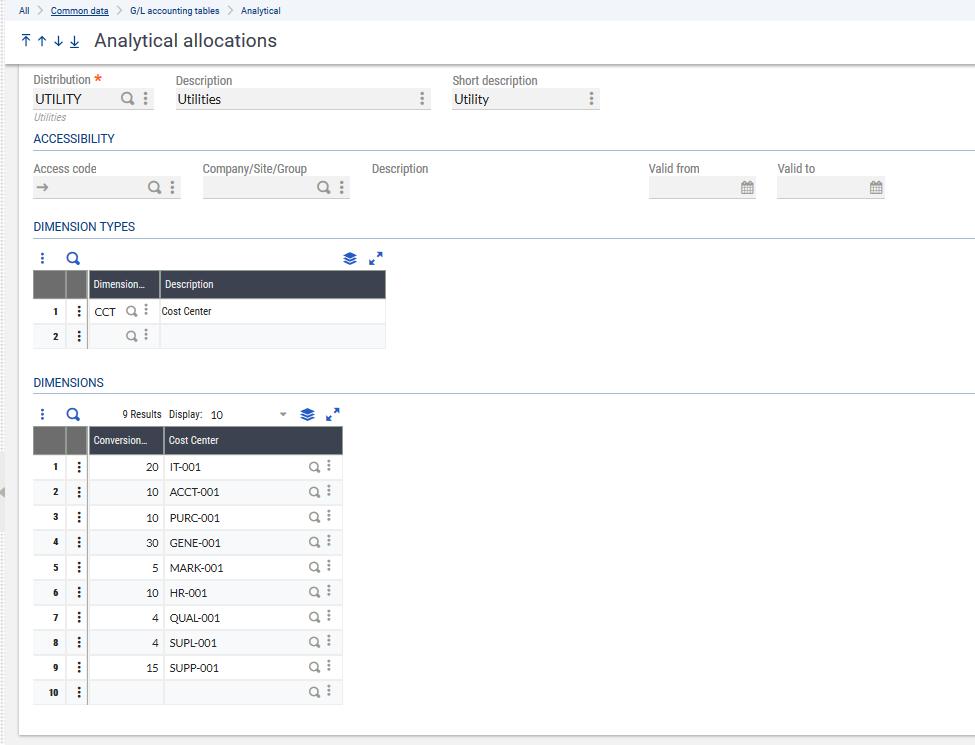Open the Valid from calendar picker
The height and width of the screenshot is (745, 975).
(746, 187)
